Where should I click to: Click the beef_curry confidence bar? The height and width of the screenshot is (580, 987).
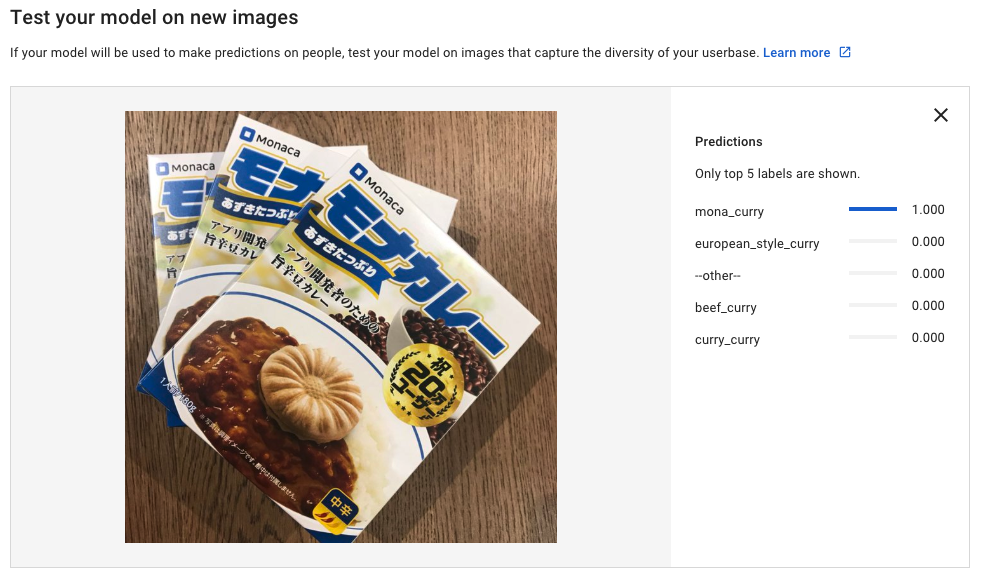(x=872, y=305)
